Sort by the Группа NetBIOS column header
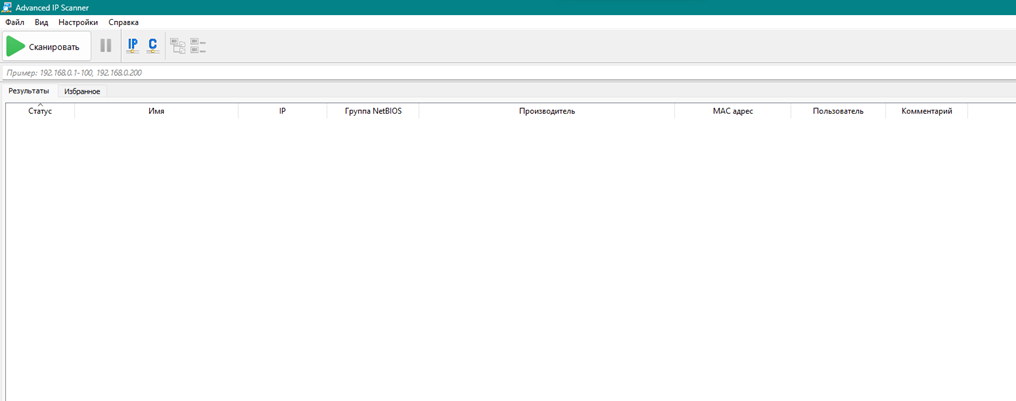The width and height of the screenshot is (1016, 401). tap(373, 111)
